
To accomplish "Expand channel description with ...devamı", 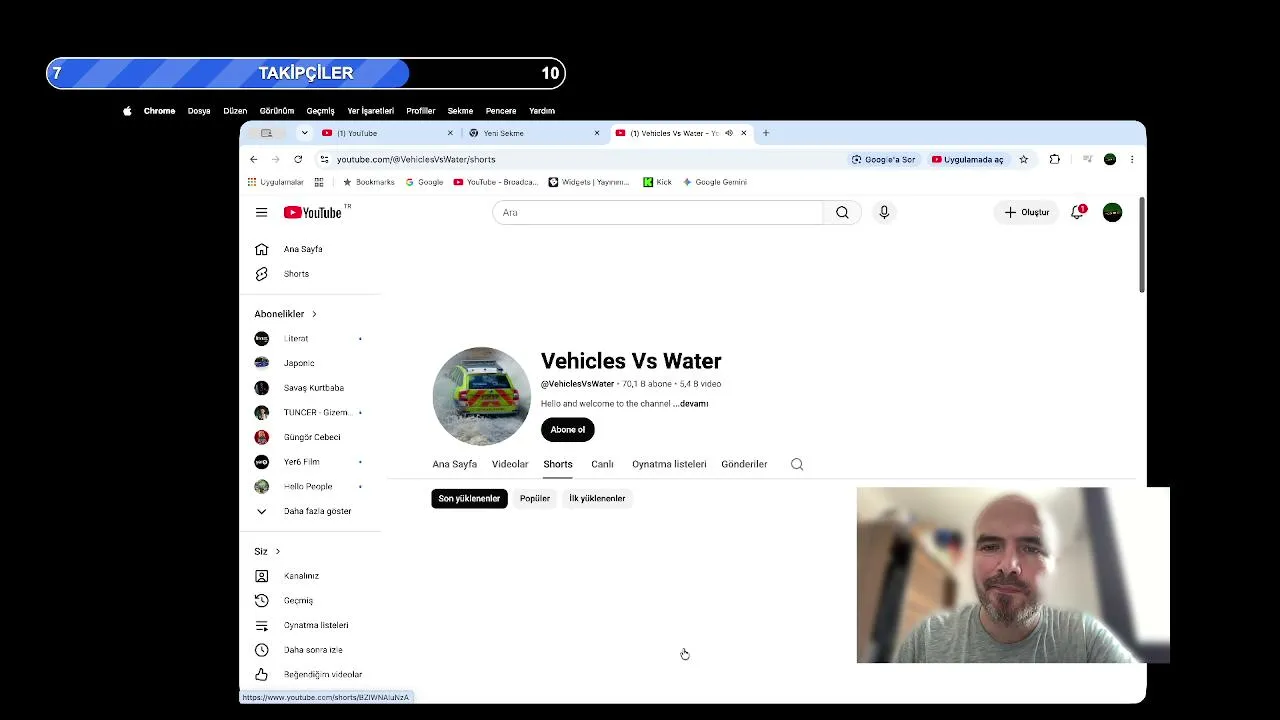I will 692,404.
